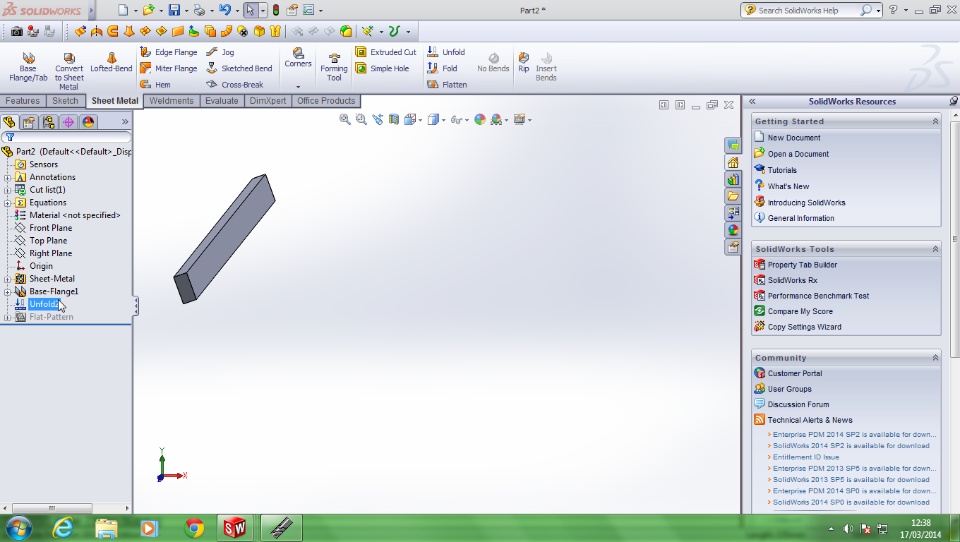Viewport: 960px width, 542px height.
Task: Open the View Orientation dropdown
Action: (420, 120)
